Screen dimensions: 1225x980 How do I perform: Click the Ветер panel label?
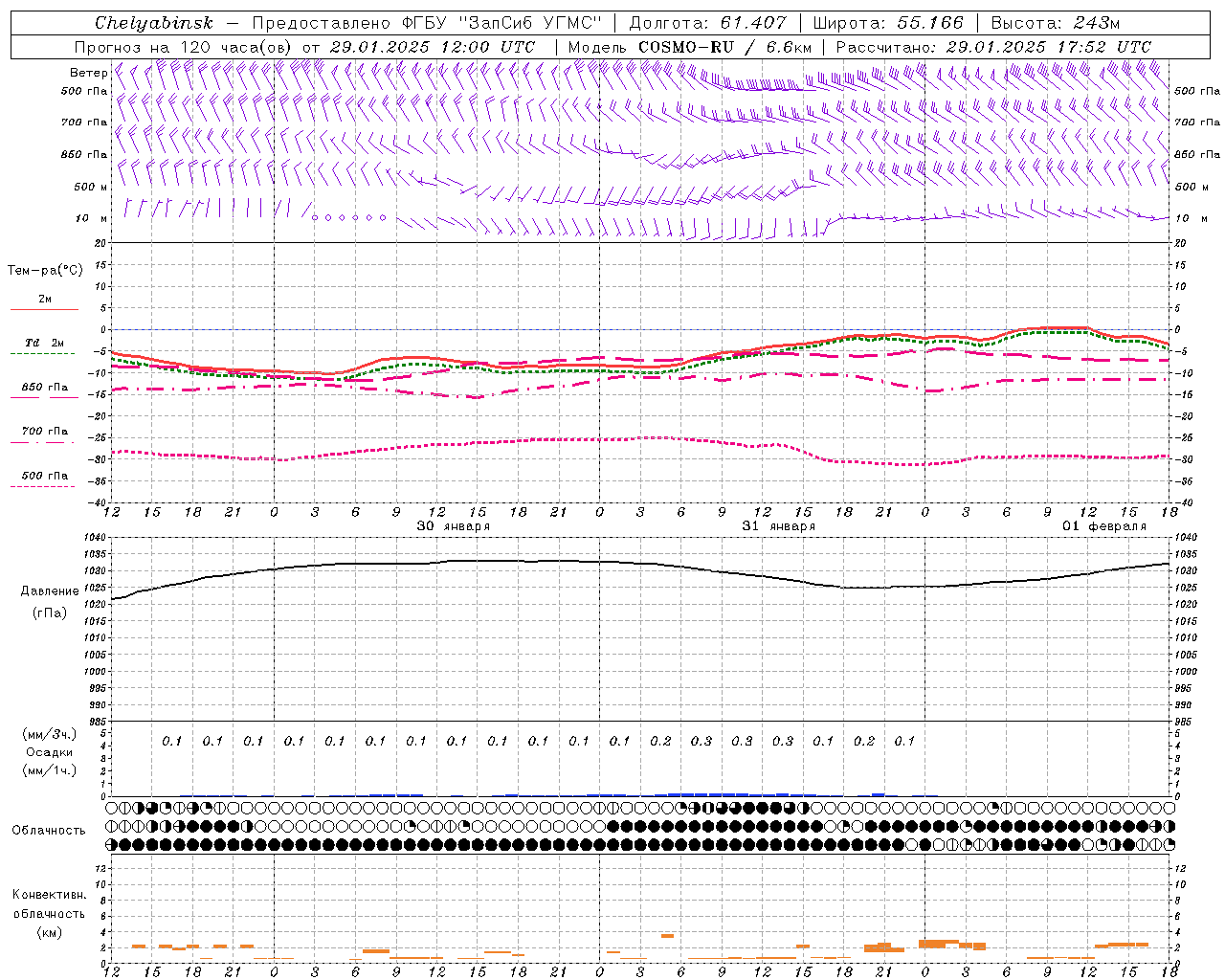(88, 73)
